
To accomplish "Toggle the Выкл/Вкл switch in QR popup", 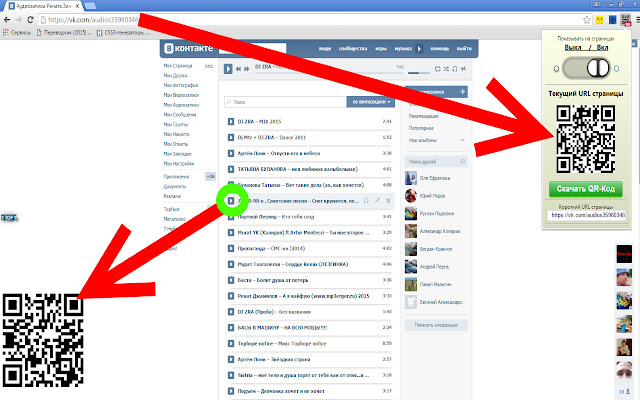I will [x=586, y=68].
